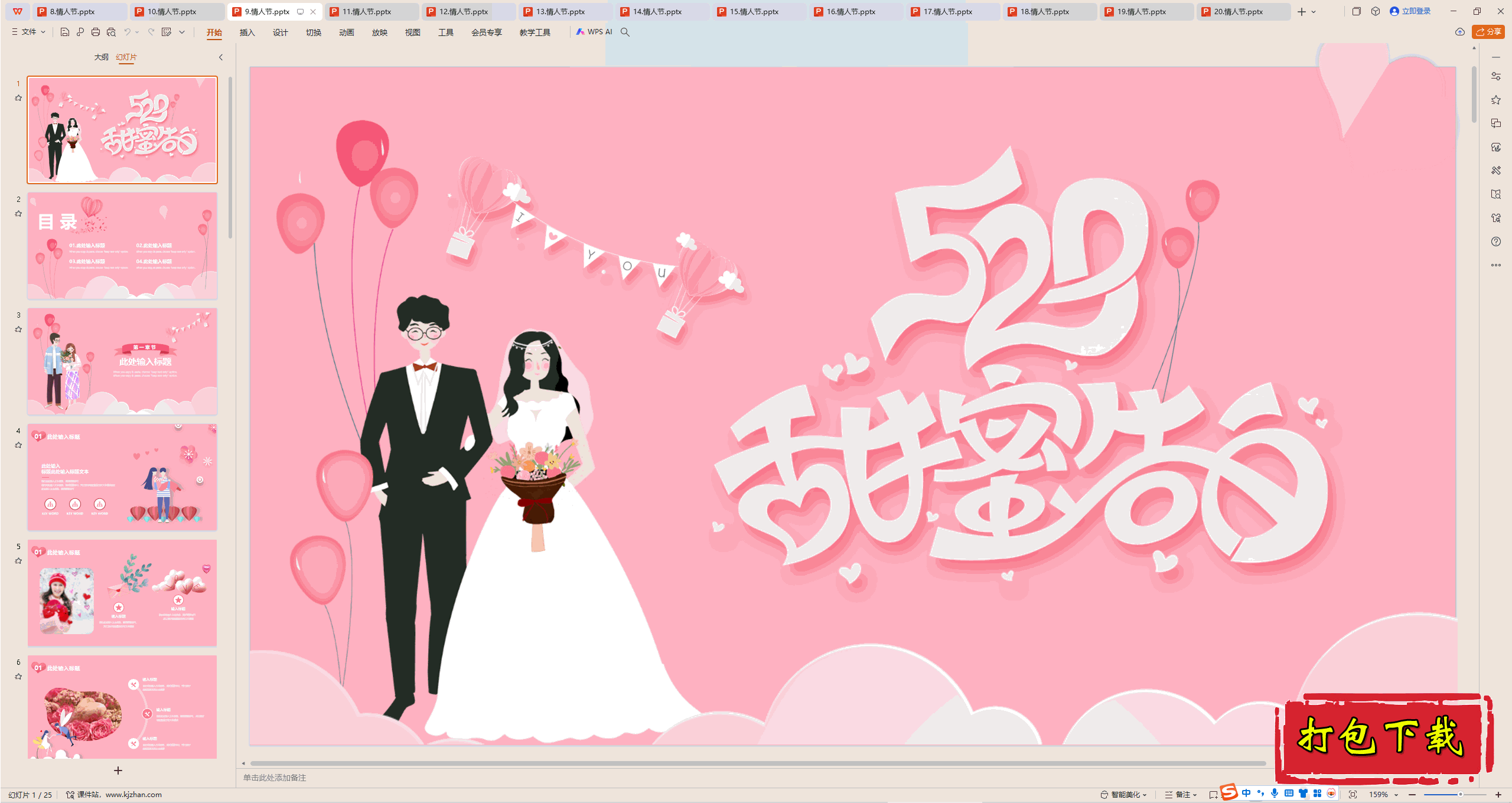Click the Print icon

point(96,32)
